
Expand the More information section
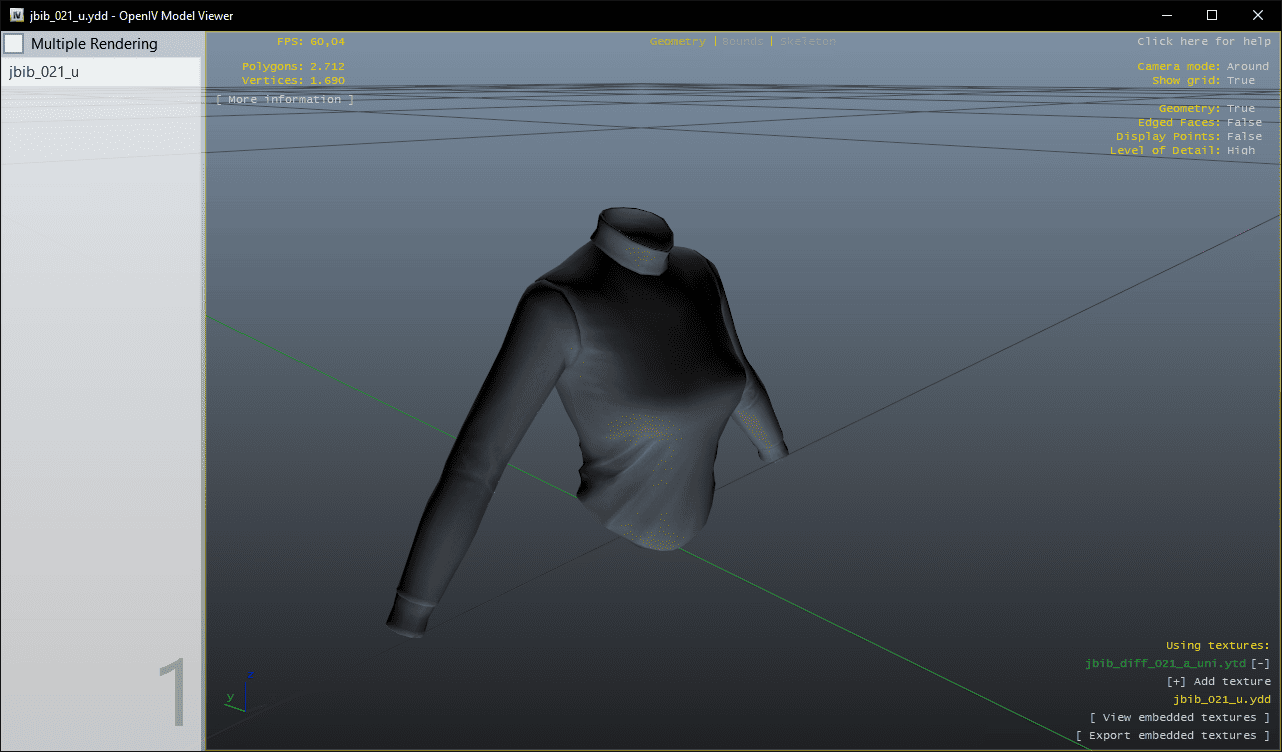click(x=285, y=100)
